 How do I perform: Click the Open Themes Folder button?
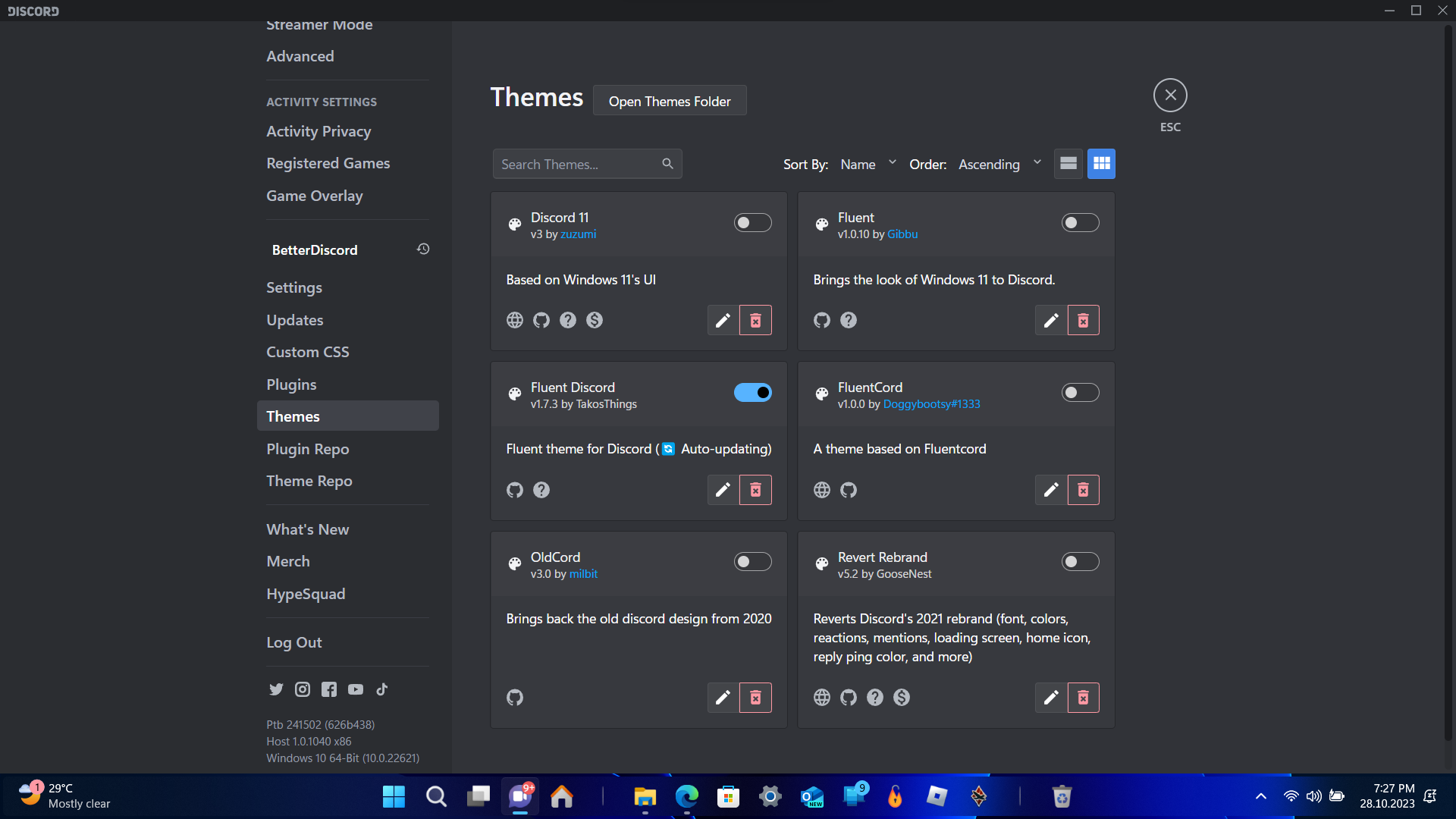pos(670,100)
